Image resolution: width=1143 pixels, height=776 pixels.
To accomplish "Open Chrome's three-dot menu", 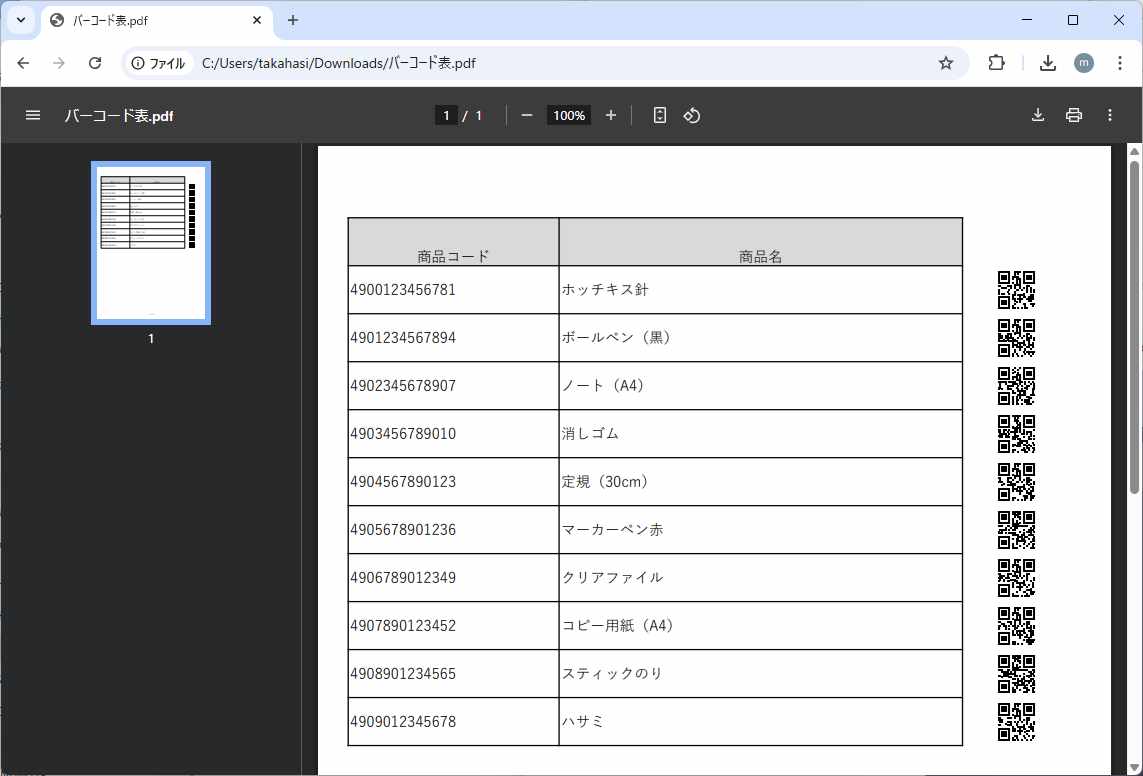I will coord(1121,62).
